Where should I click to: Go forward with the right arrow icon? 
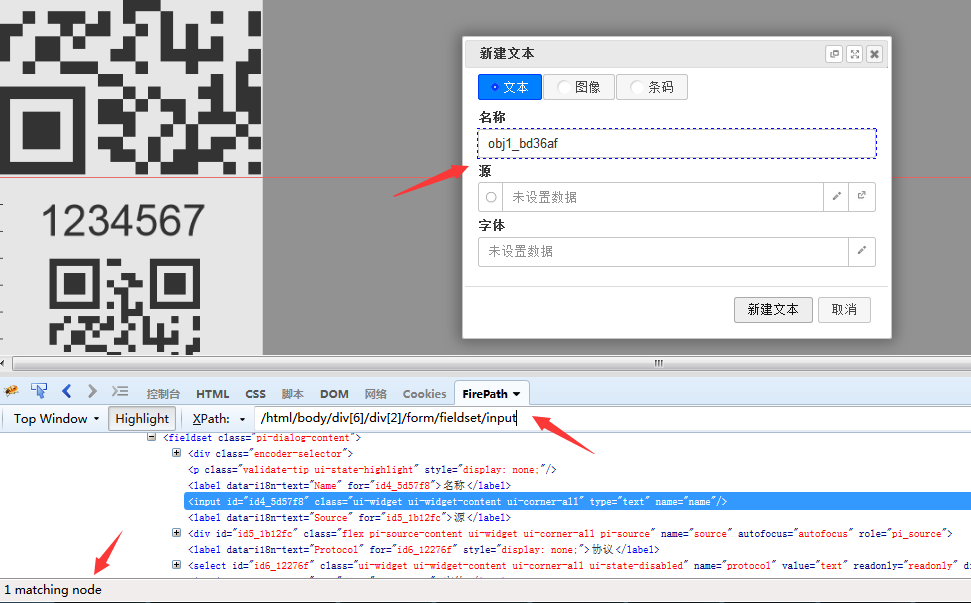(x=92, y=391)
